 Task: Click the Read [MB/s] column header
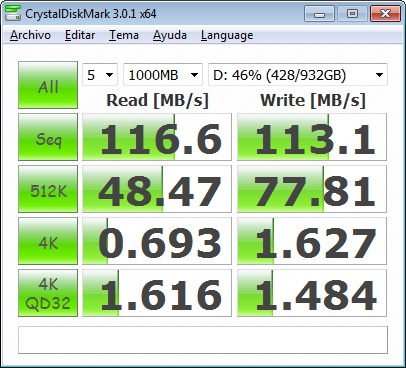pos(157,100)
